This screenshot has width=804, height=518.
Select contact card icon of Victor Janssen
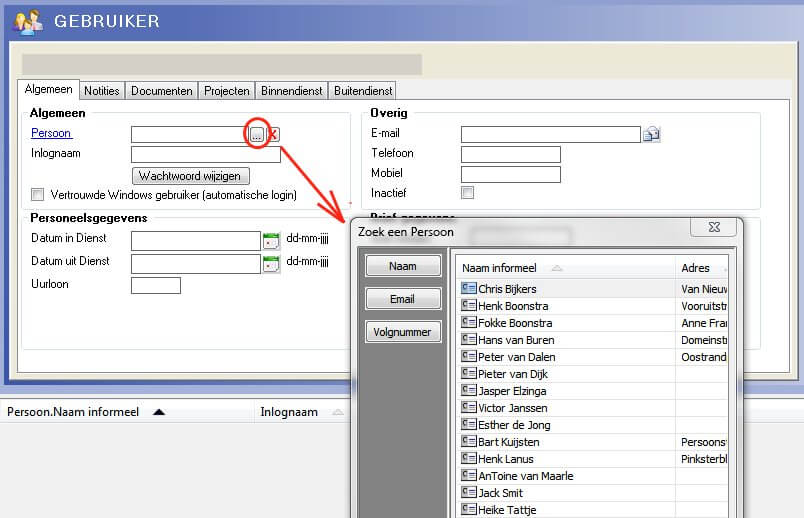click(x=469, y=407)
